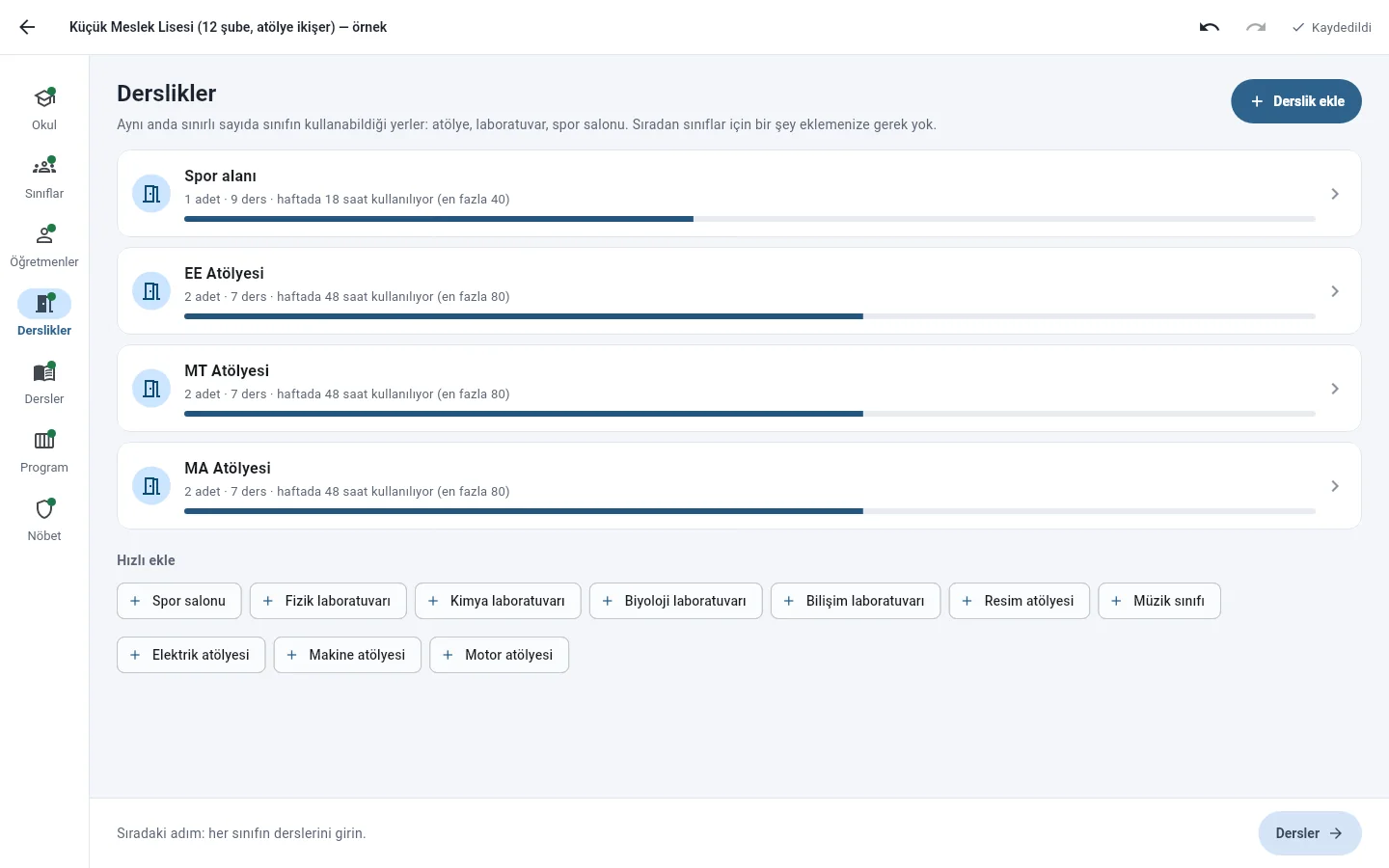Click the back arrow icon
The width and height of the screenshot is (1389, 868).
(x=27, y=27)
